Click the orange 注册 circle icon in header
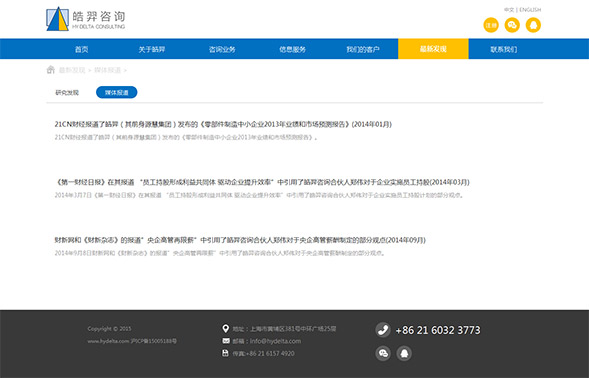The image size is (589, 378). [491, 25]
